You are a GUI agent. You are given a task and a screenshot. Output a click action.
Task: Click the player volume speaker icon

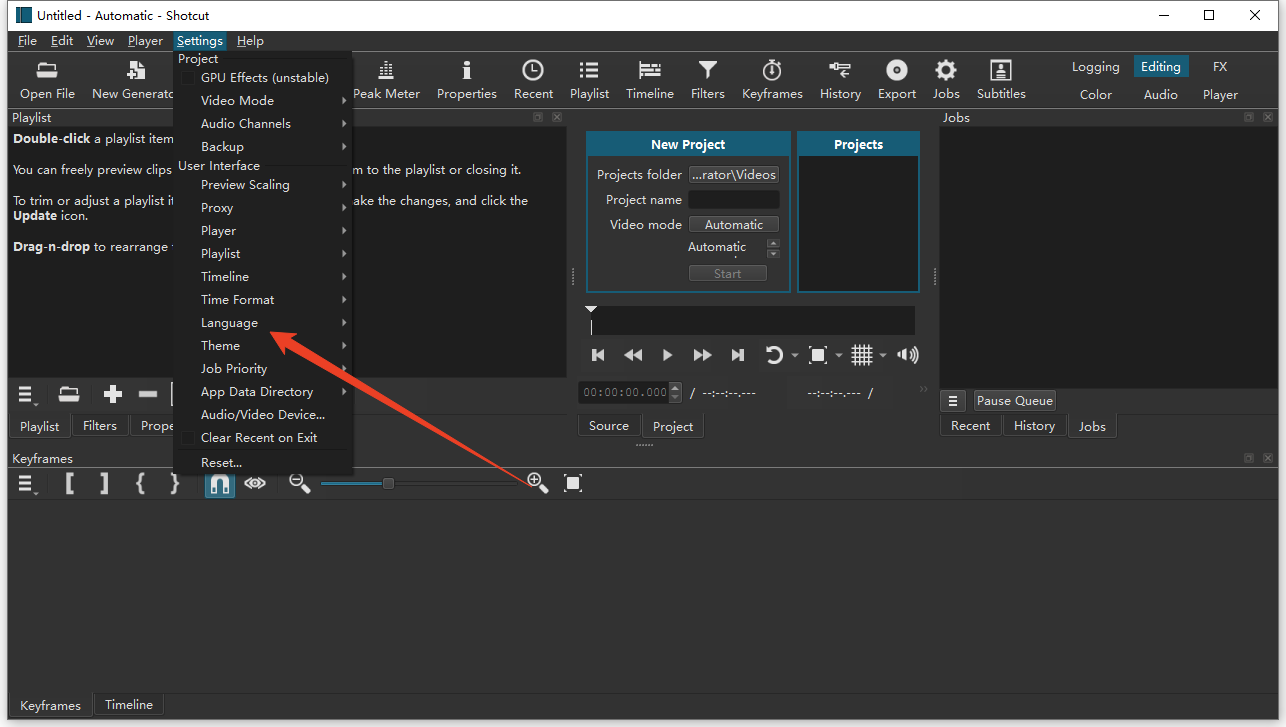[908, 355]
